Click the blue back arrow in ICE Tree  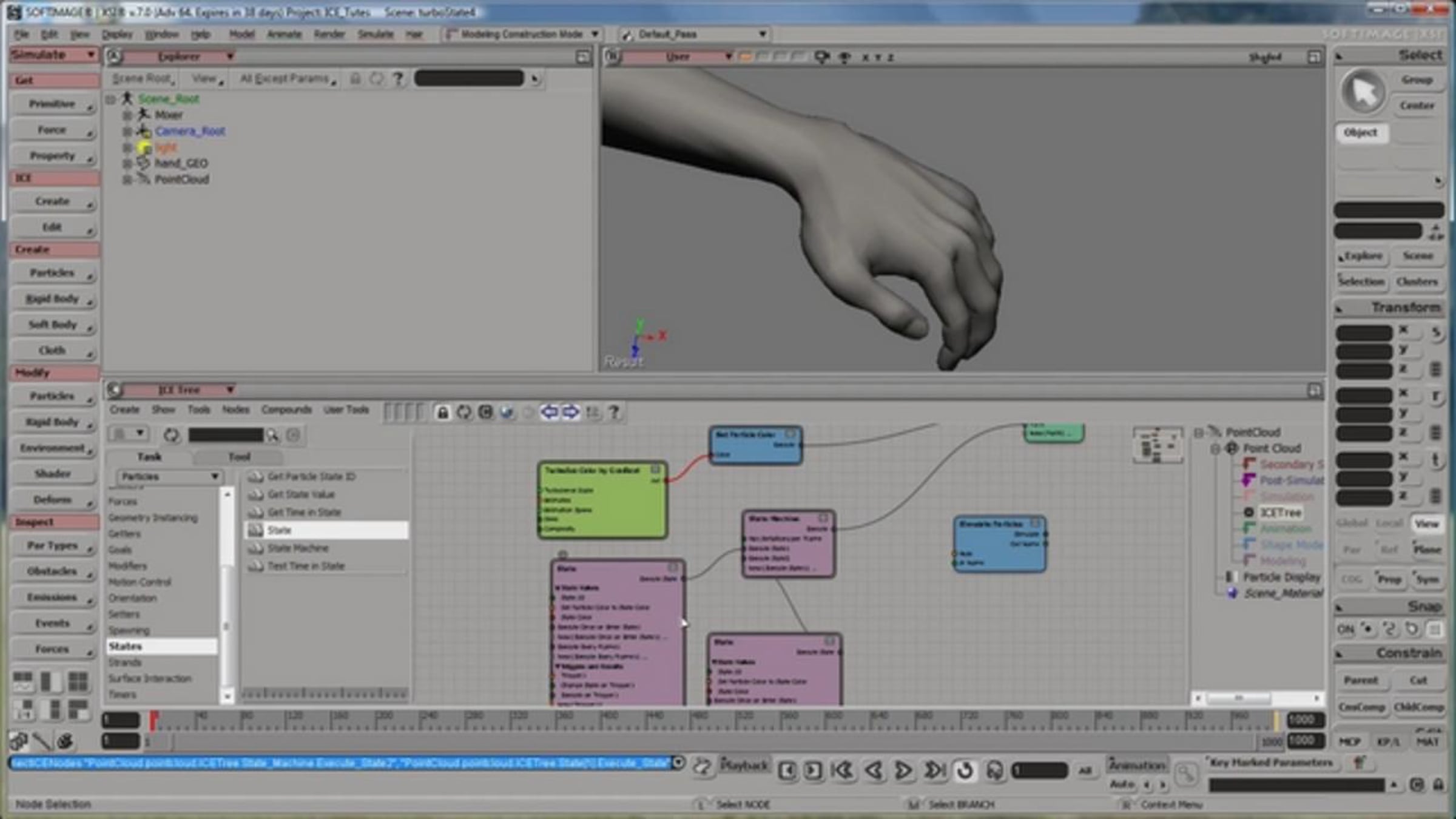point(549,413)
